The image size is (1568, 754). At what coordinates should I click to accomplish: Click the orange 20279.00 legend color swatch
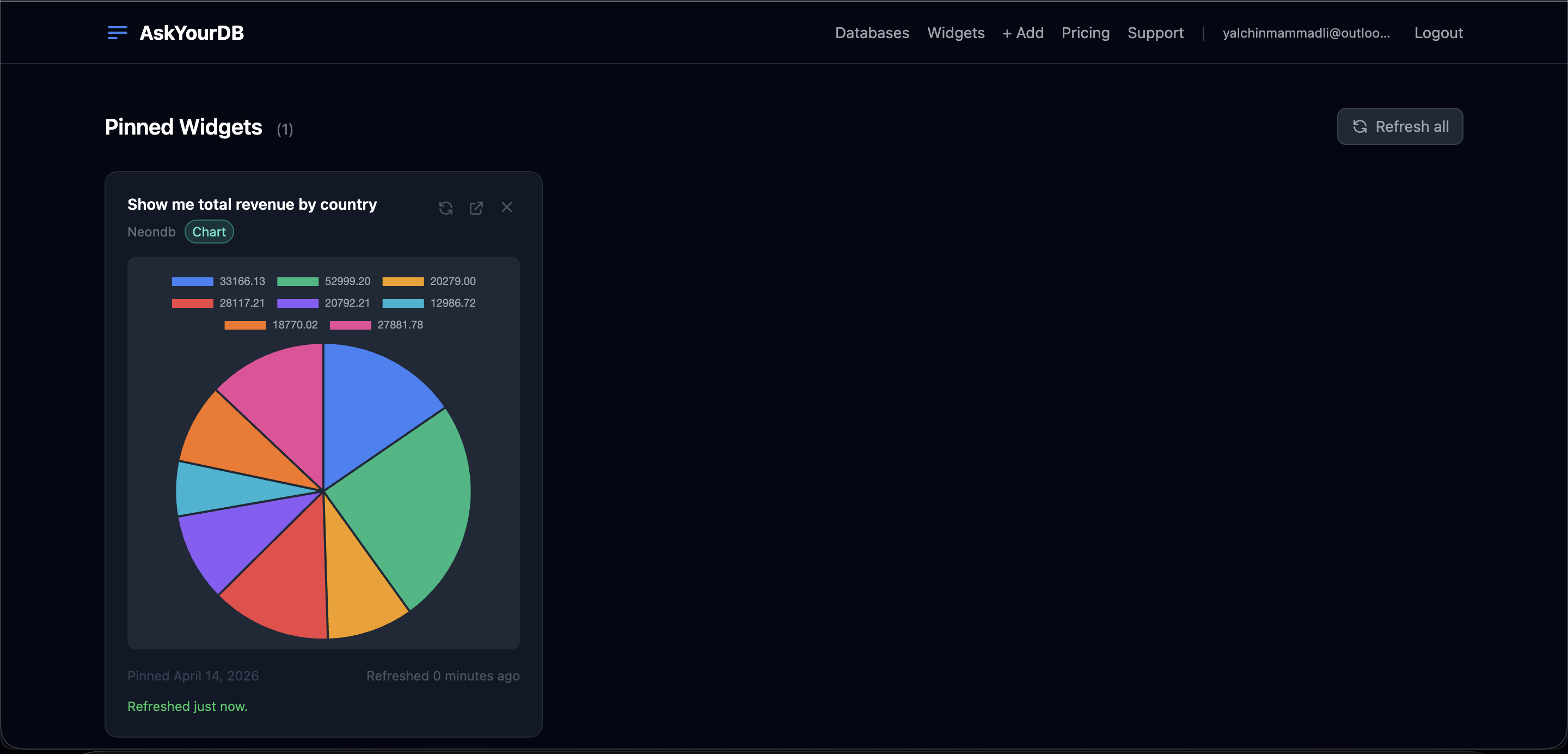tap(403, 281)
